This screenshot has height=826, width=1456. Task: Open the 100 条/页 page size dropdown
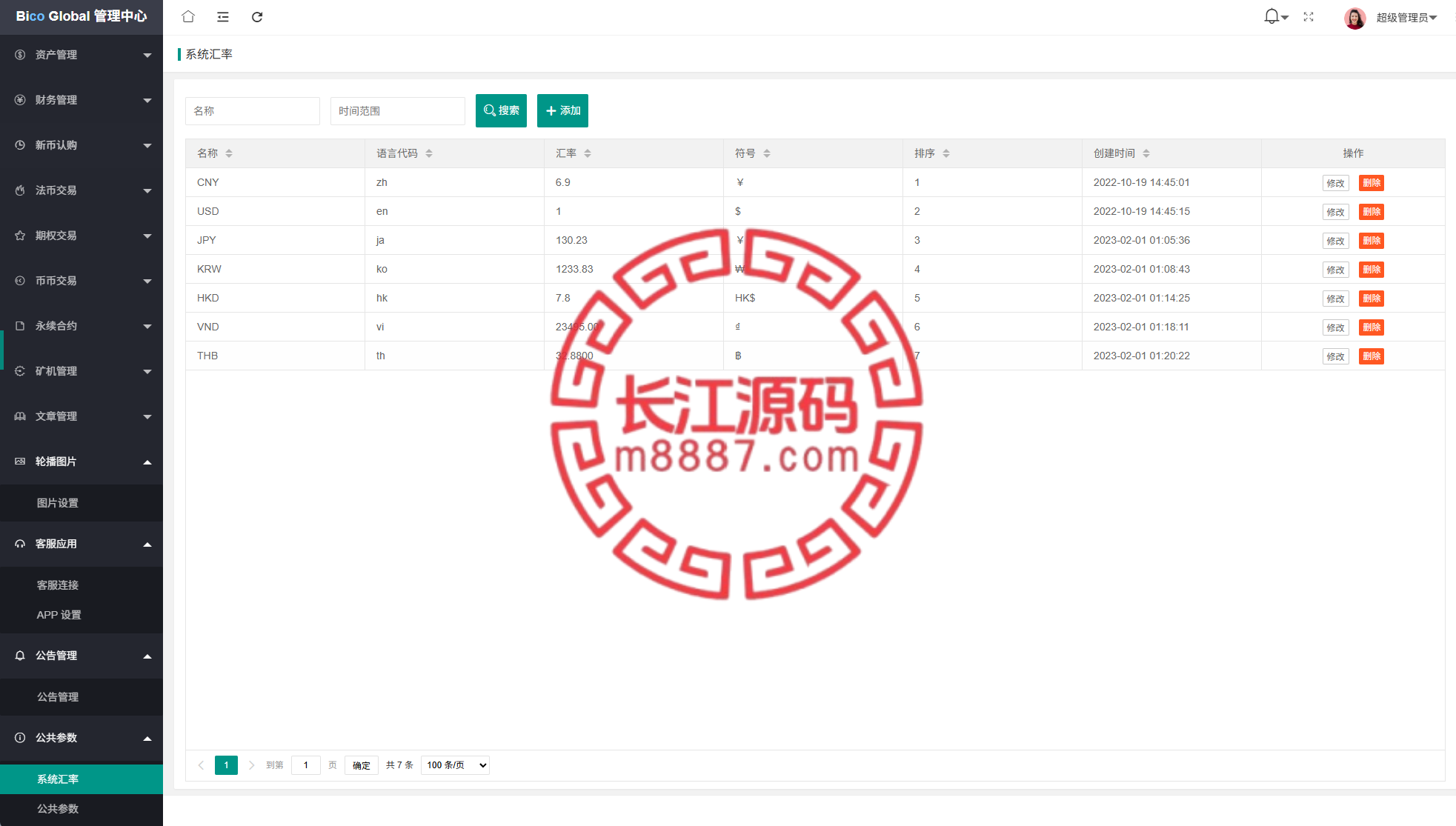tap(455, 765)
